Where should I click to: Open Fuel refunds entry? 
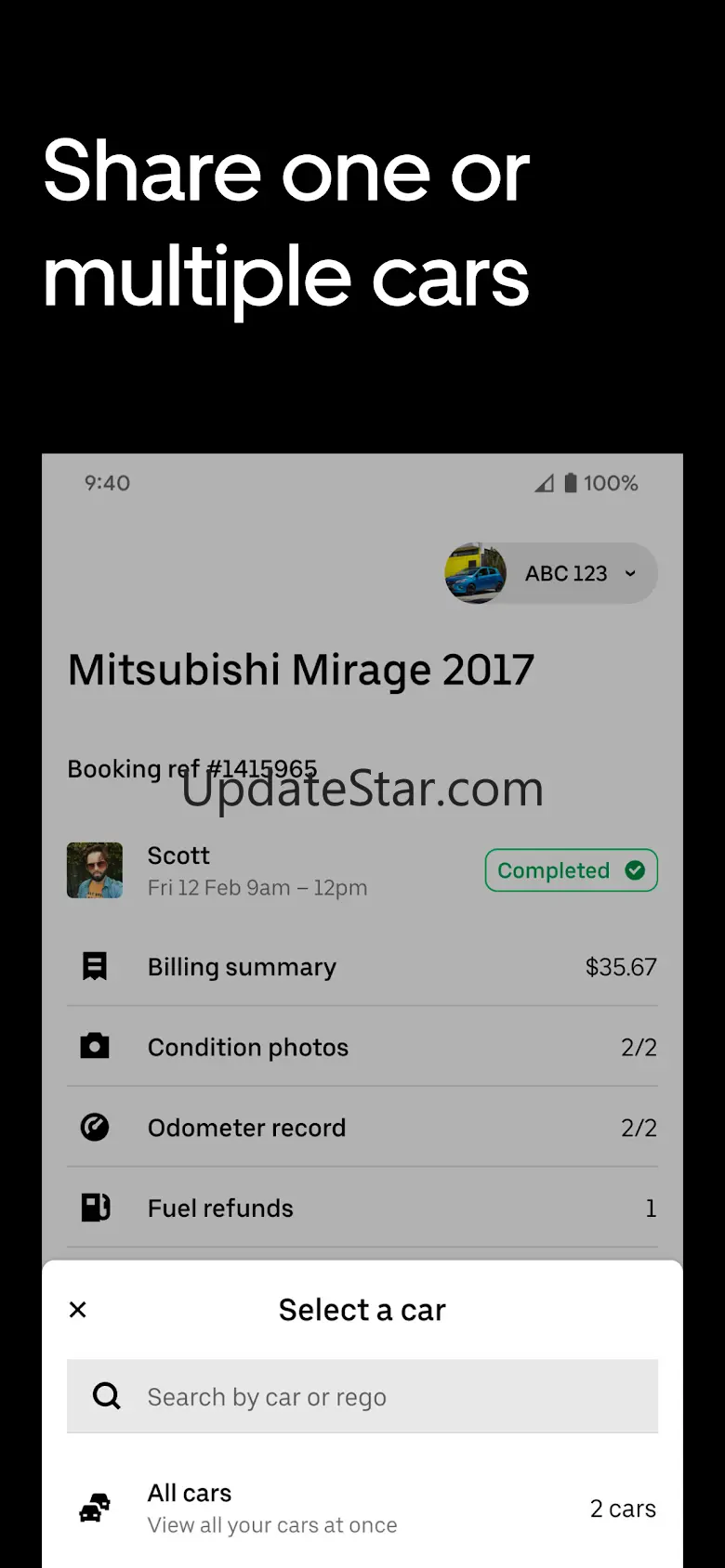(x=362, y=1208)
